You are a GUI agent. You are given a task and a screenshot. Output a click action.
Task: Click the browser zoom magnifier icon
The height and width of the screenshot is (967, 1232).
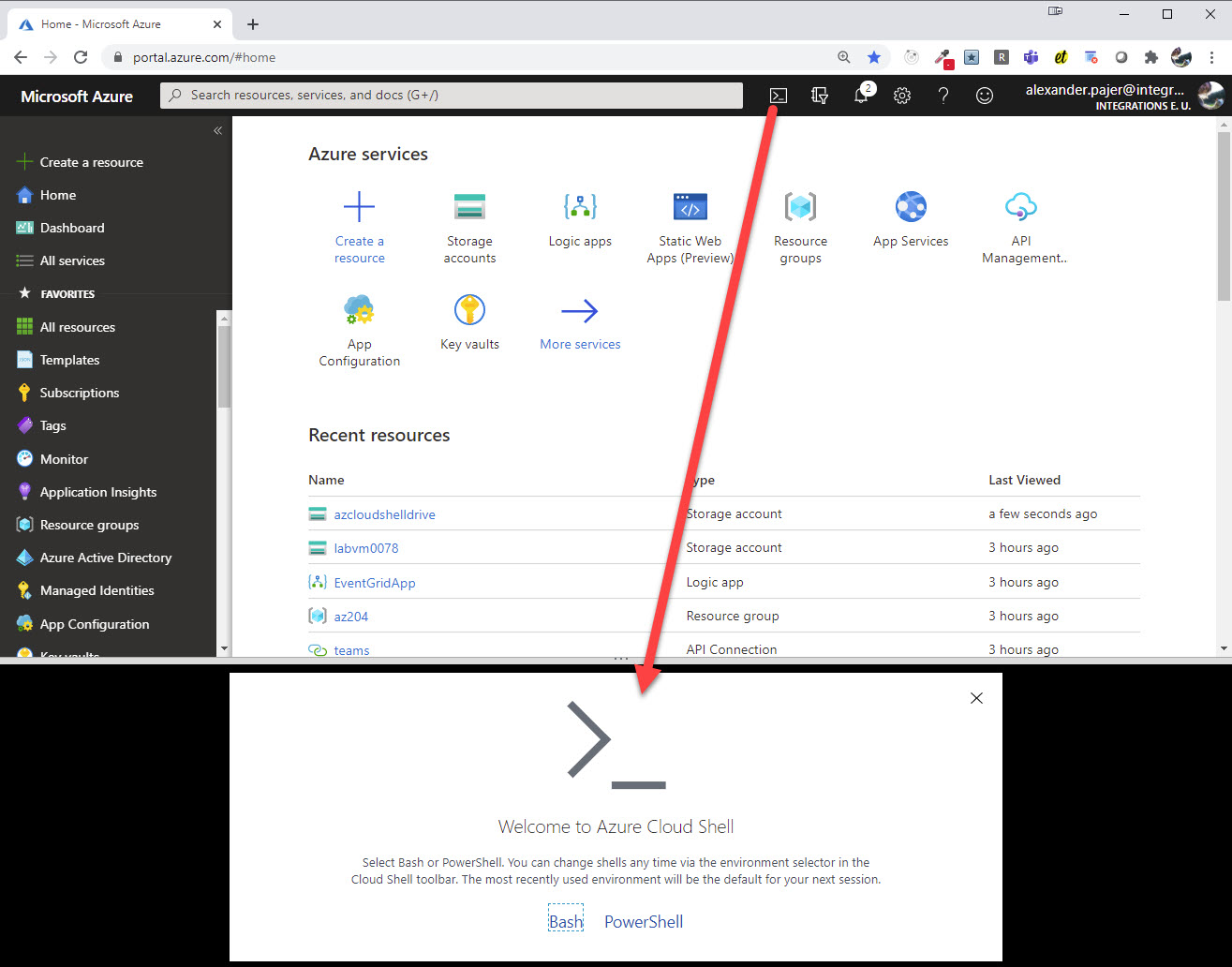pyautogui.click(x=844, y=57)
